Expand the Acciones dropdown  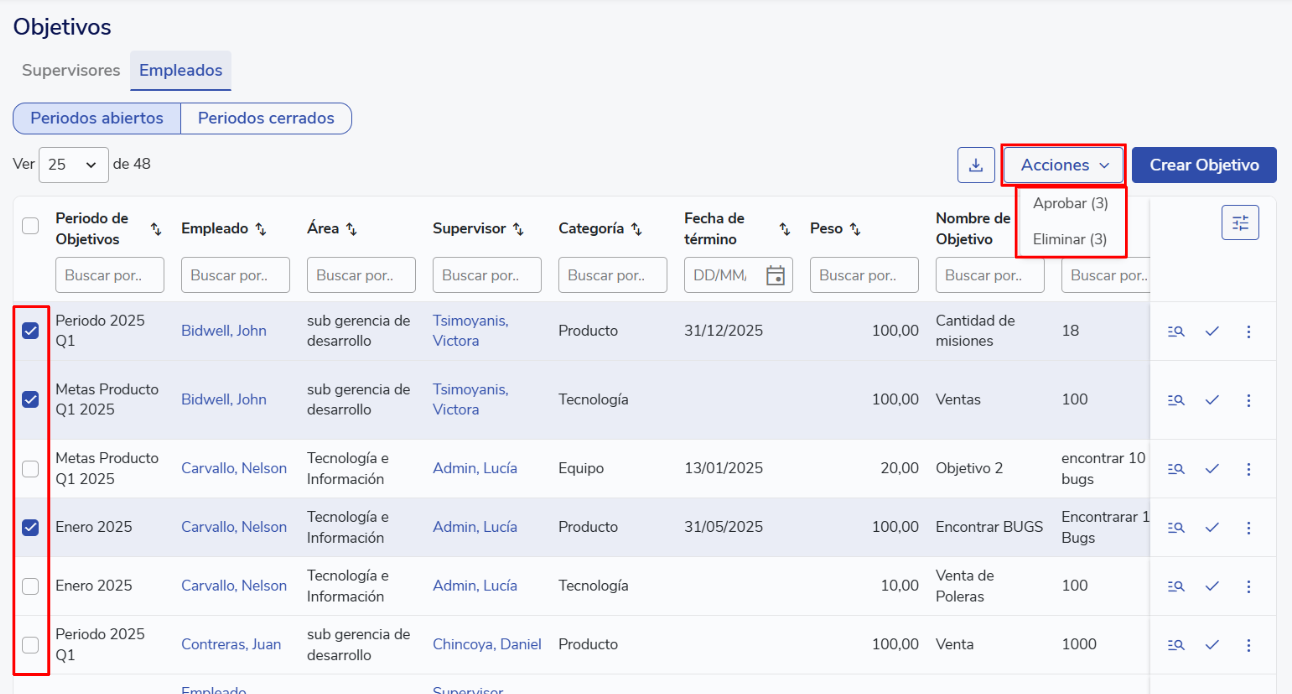[x=1064, y=165]
